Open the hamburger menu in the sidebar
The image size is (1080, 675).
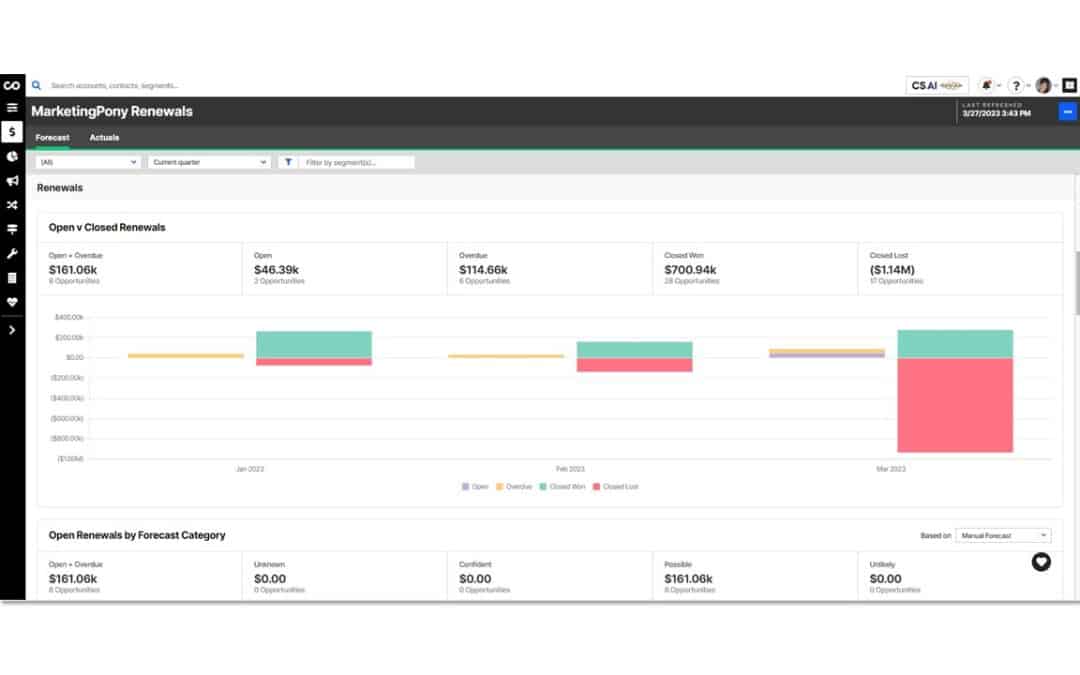pyautogui.click(x=12, y=108)
